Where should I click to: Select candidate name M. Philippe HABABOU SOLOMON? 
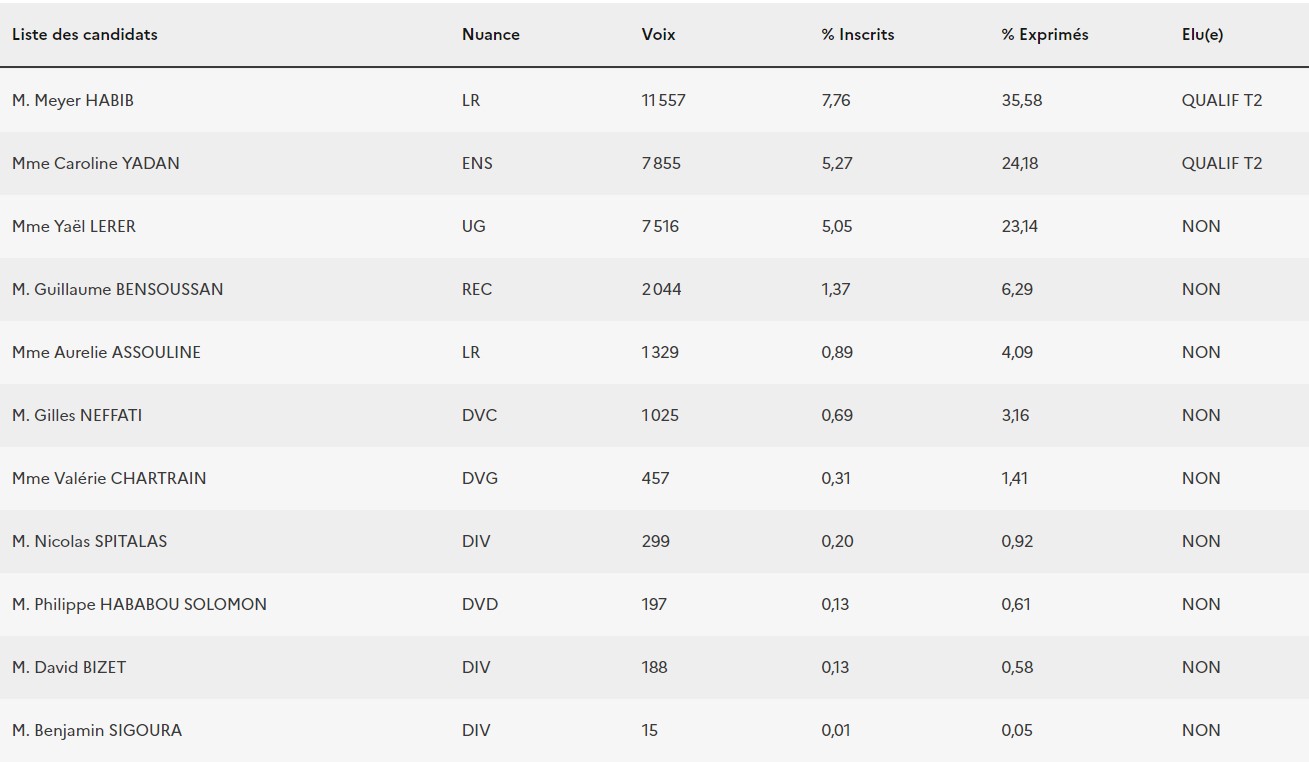tap(139, 604)
